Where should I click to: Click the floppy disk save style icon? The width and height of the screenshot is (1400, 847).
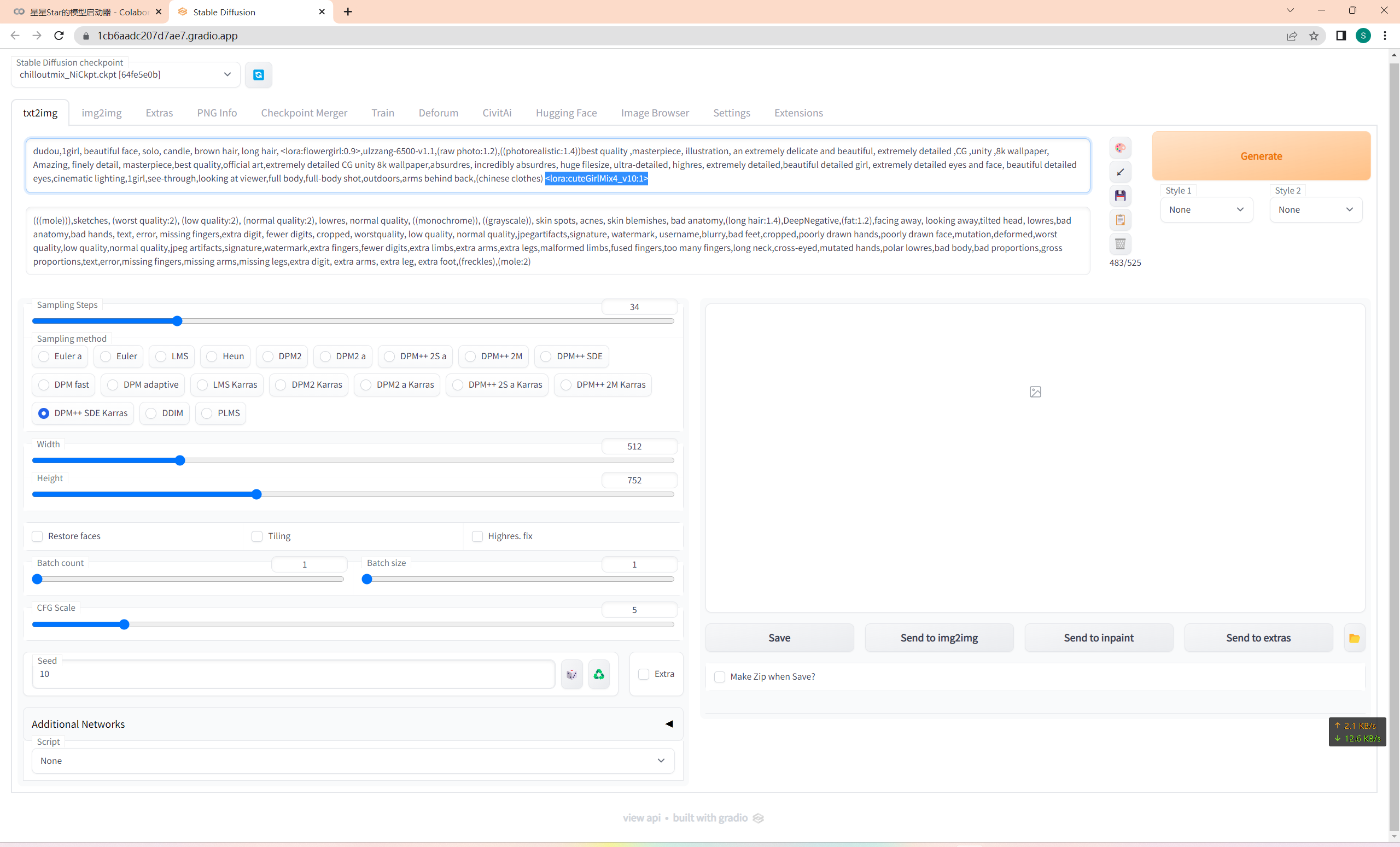click(x=1120, y=196)
